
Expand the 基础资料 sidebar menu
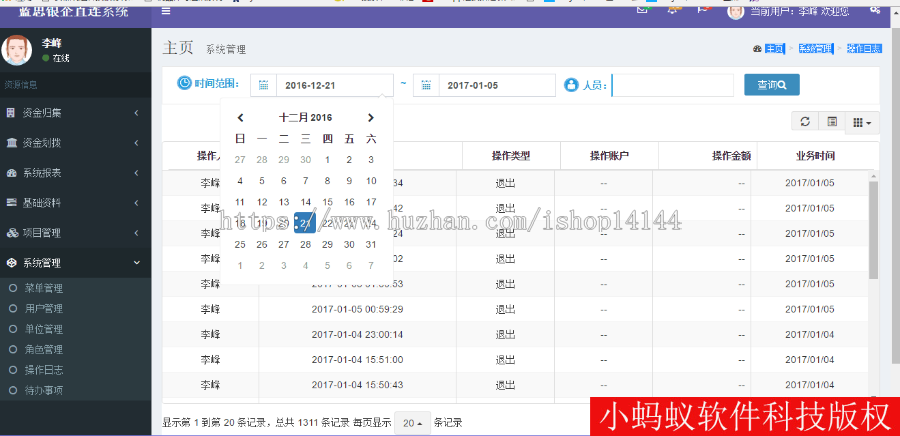75,203
